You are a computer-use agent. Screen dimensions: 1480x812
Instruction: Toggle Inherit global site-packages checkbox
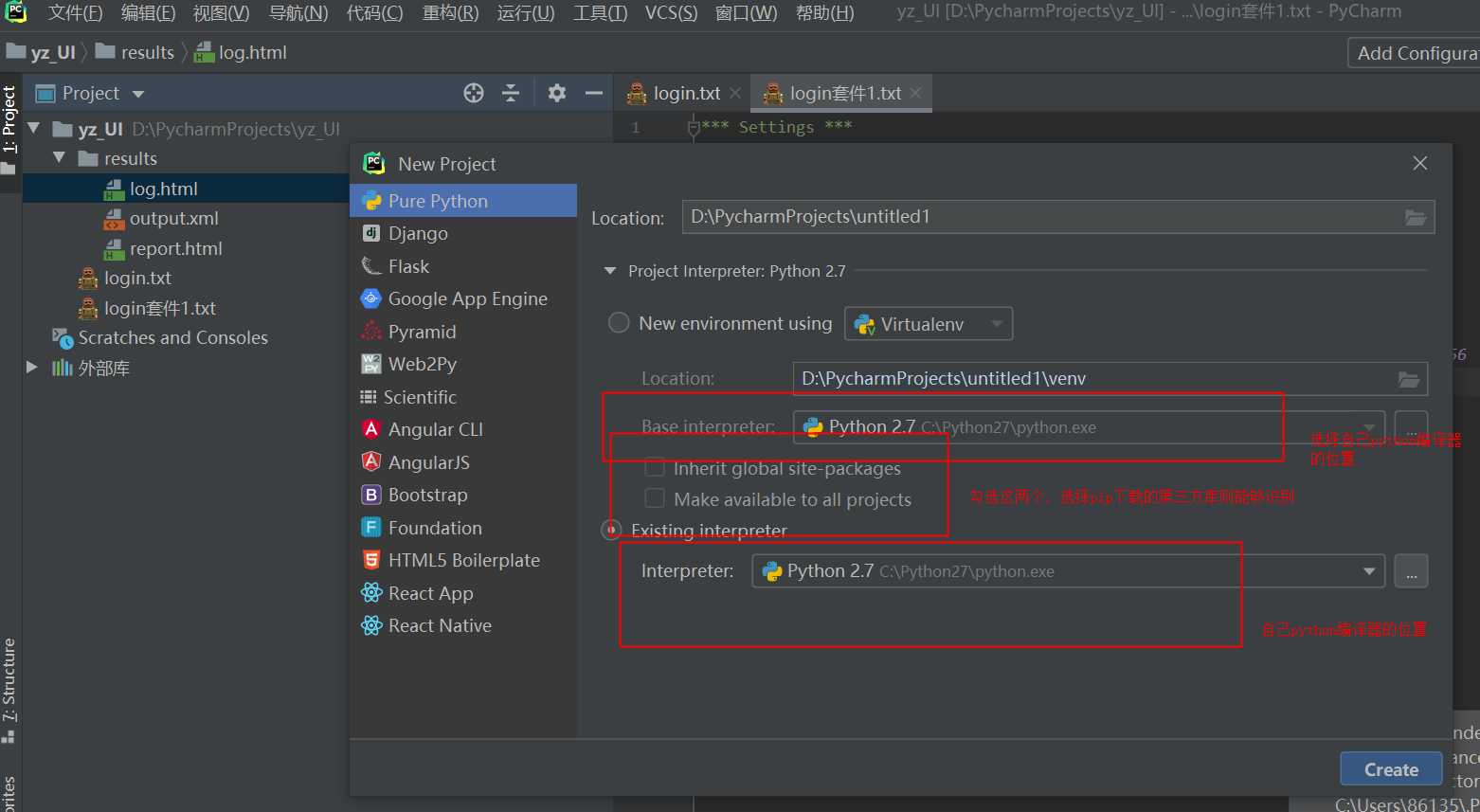[x=654, y=467]
